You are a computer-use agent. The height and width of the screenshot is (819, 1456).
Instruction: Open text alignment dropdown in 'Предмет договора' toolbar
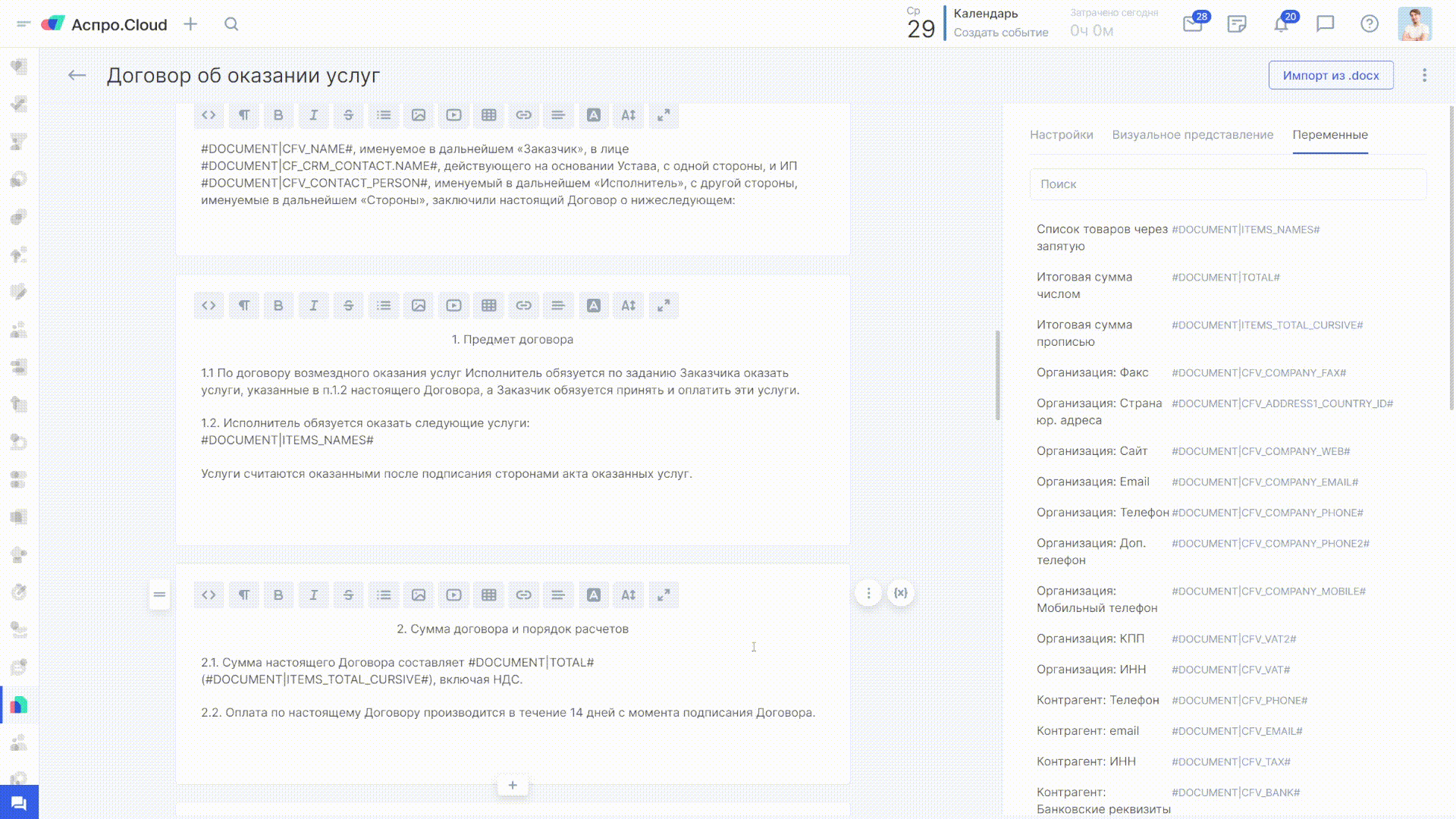point(558,306)
